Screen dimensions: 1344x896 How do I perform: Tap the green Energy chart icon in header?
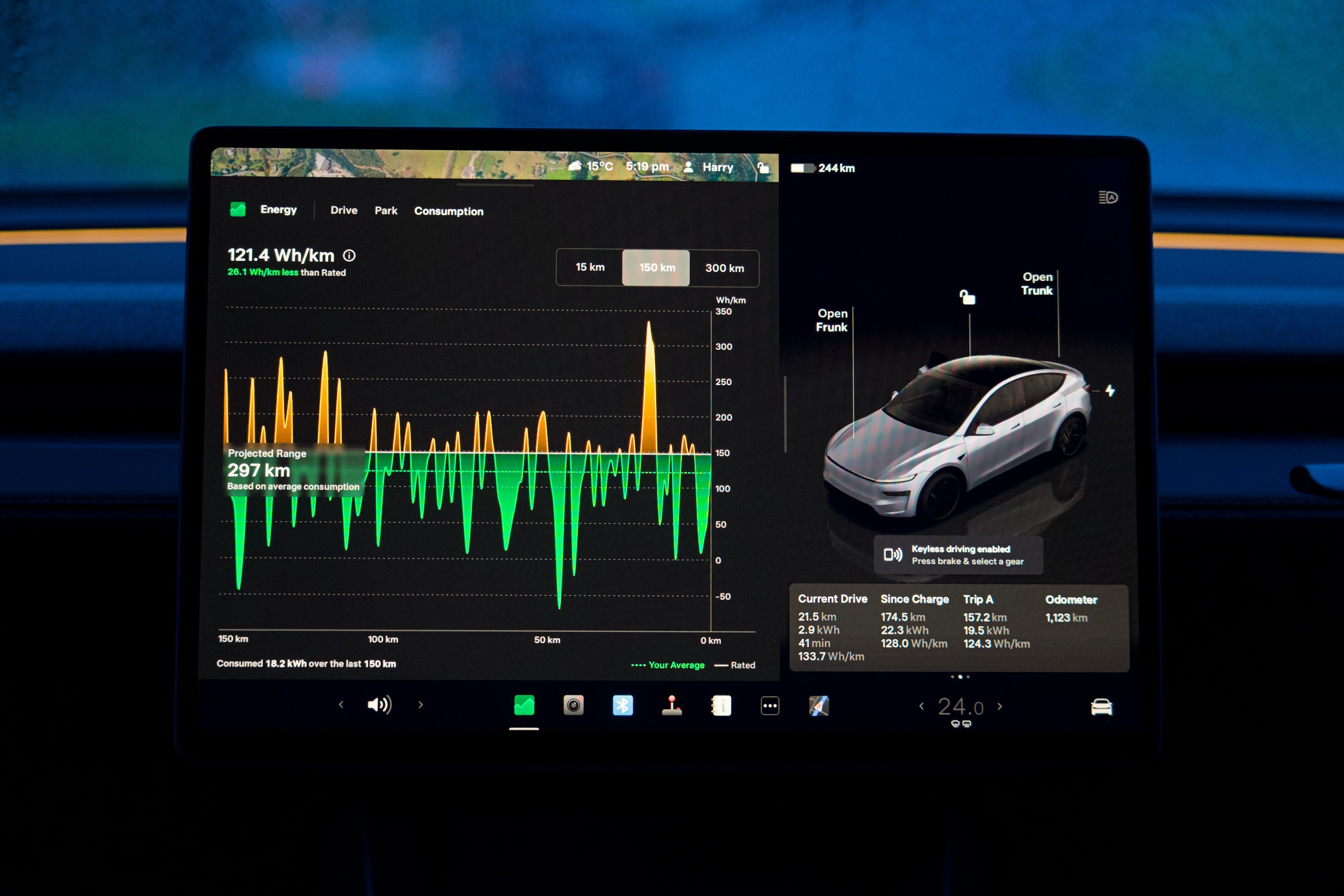pos(238,209)
